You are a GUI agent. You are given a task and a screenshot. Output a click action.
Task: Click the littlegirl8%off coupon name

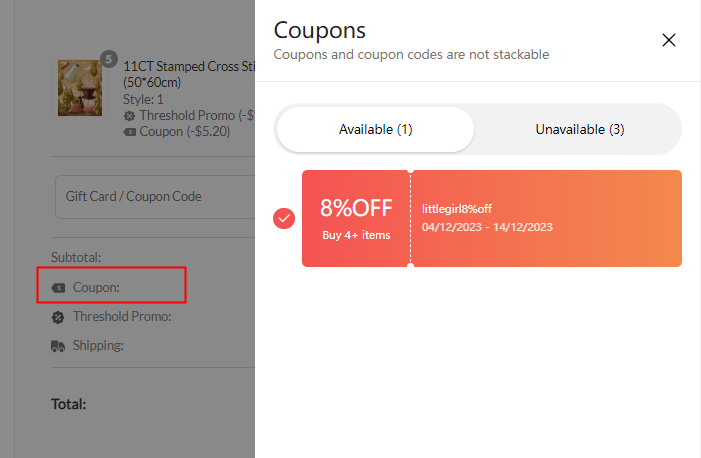pyautogui.click(x=456, y=209)
